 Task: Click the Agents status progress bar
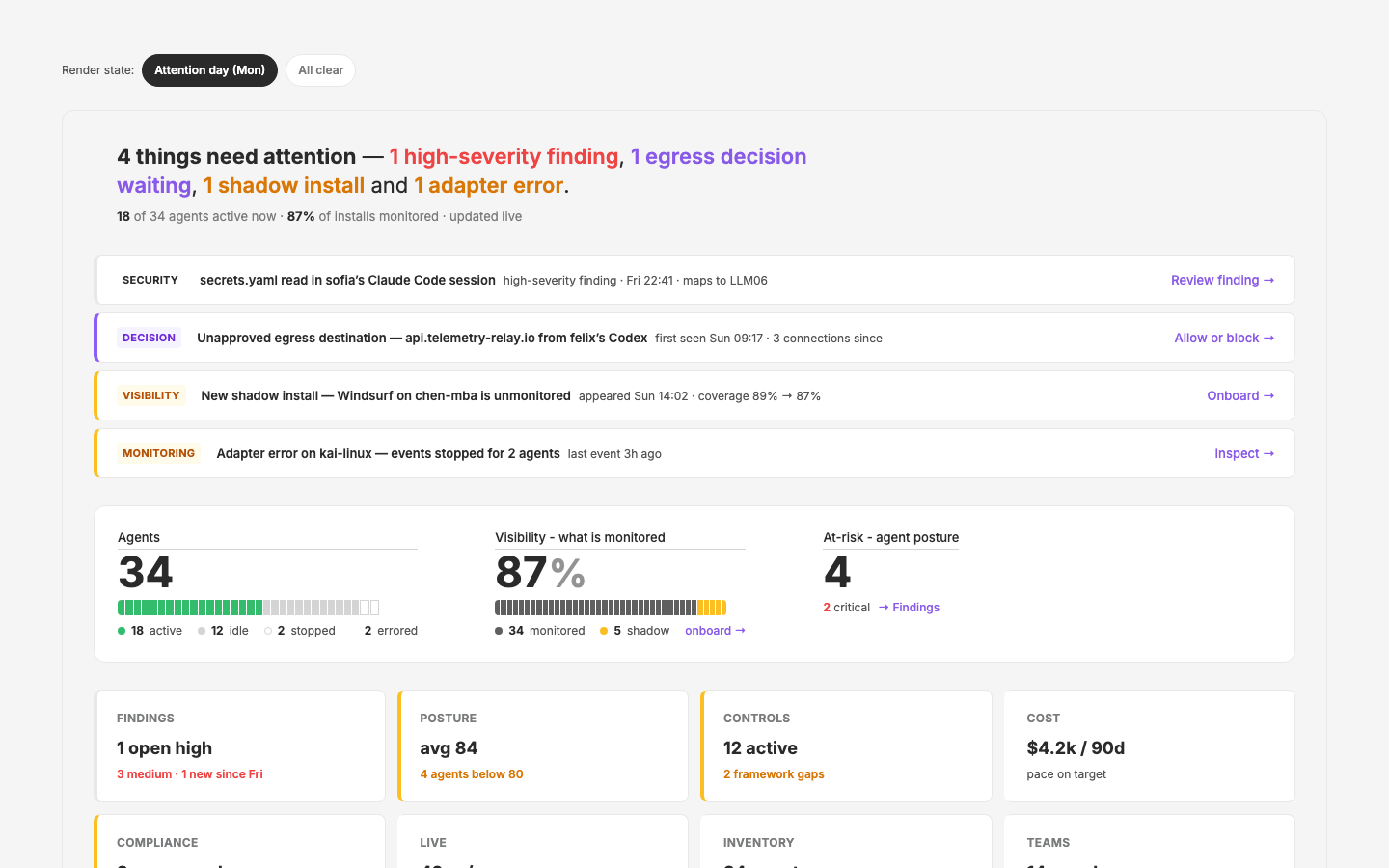click(x=248, y=608)
